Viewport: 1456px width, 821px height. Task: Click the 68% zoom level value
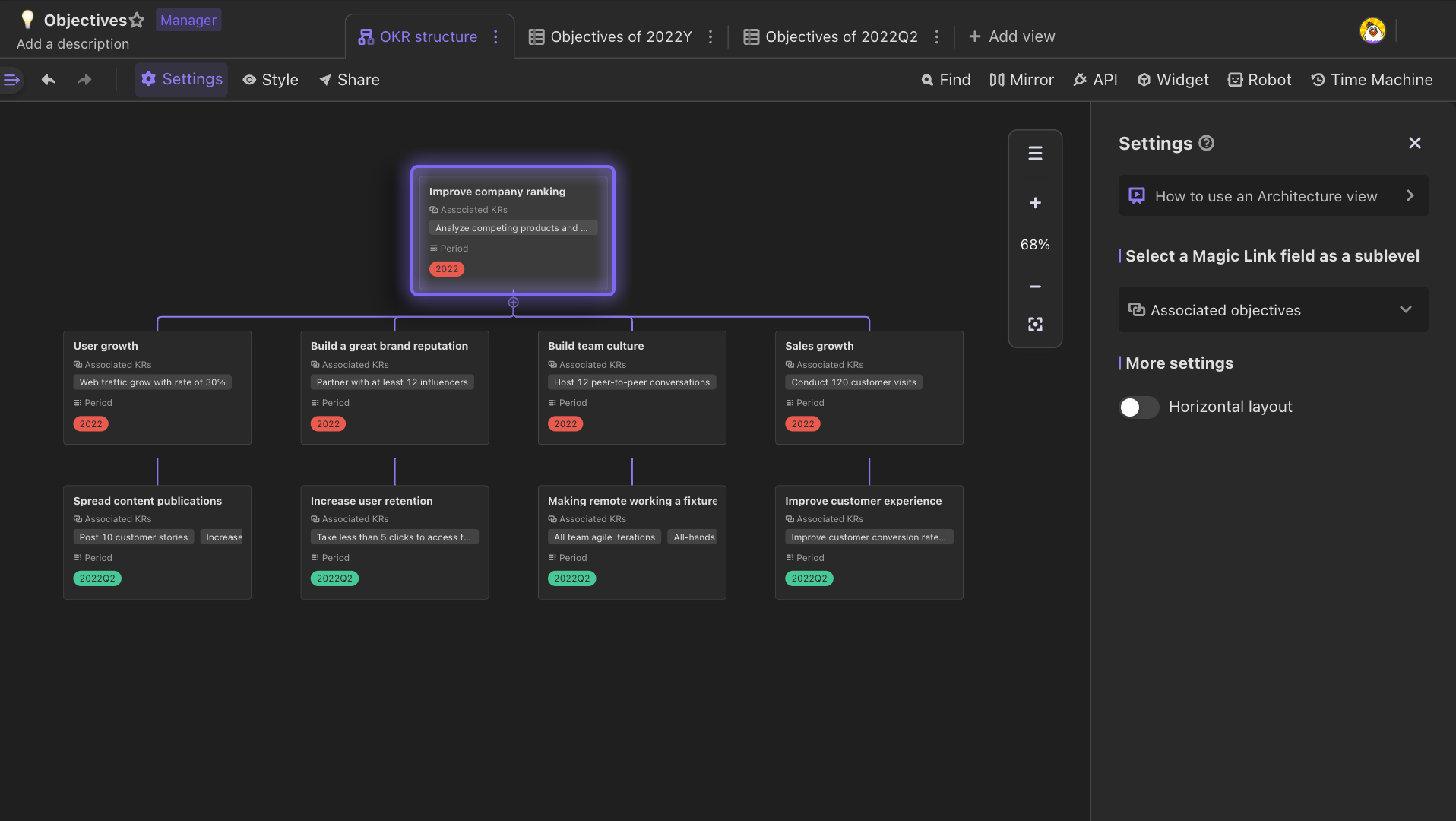click(1035, 245)
